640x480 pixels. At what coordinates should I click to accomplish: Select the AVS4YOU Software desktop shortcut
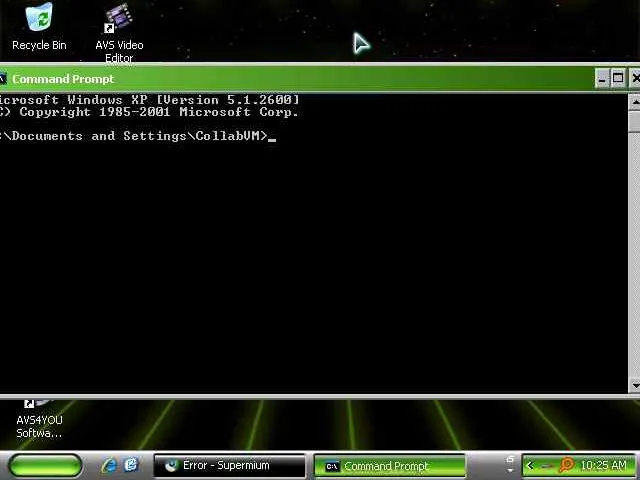39,420
